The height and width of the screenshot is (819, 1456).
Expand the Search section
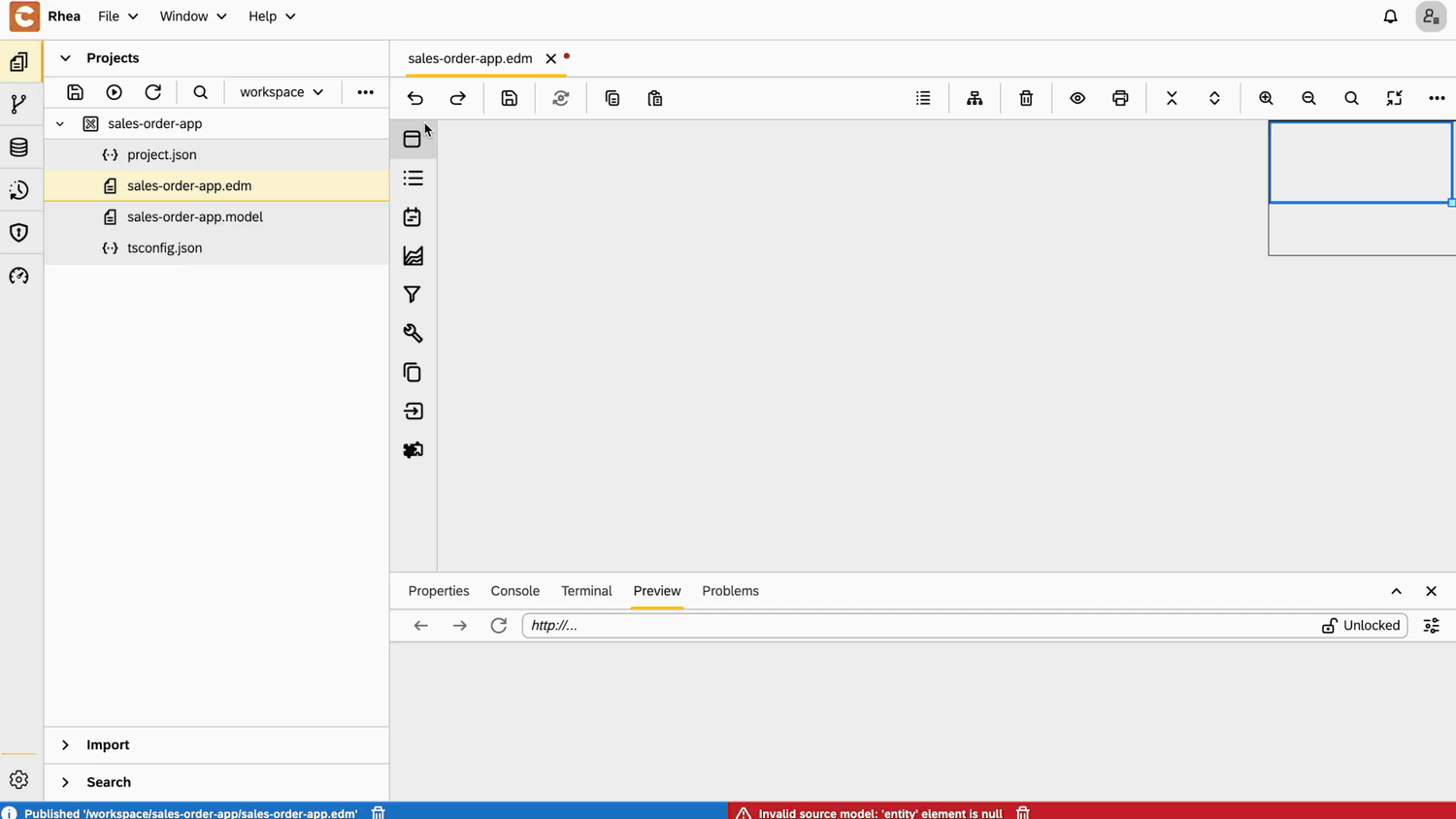(65, 782)
